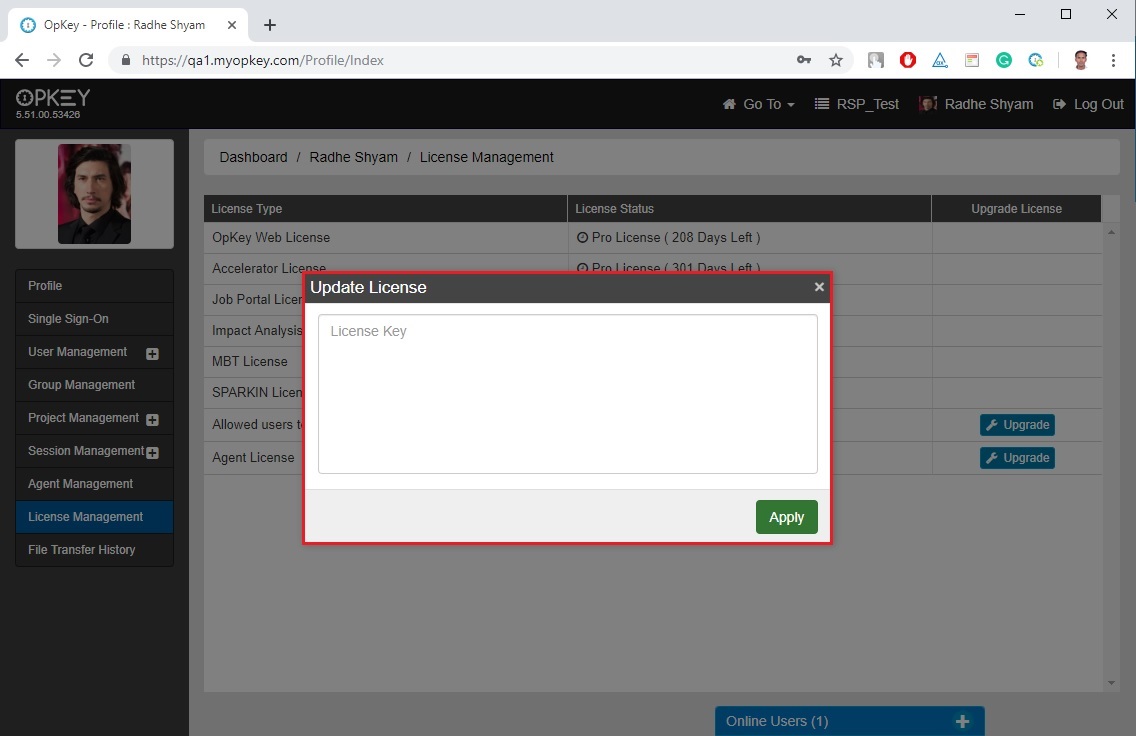Close the OpKey Profile browser tab

coord(232,25)
